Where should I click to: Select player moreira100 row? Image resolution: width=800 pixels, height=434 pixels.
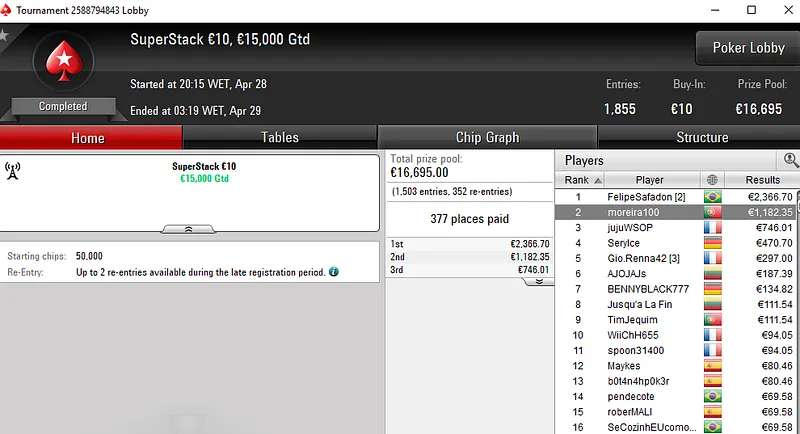(649, 212)
